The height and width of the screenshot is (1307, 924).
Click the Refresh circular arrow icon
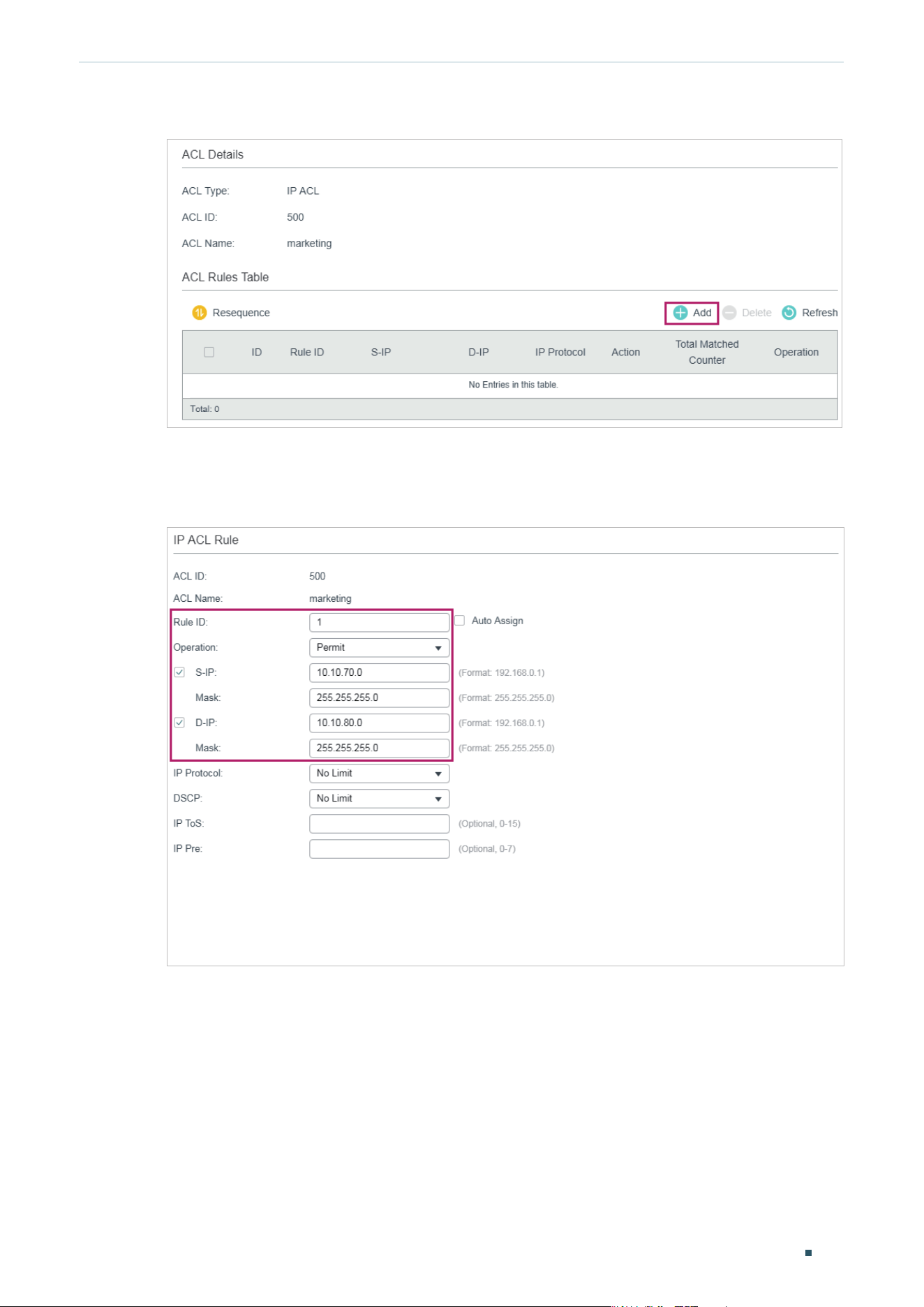pyautogui.click(x=789, y=313)
